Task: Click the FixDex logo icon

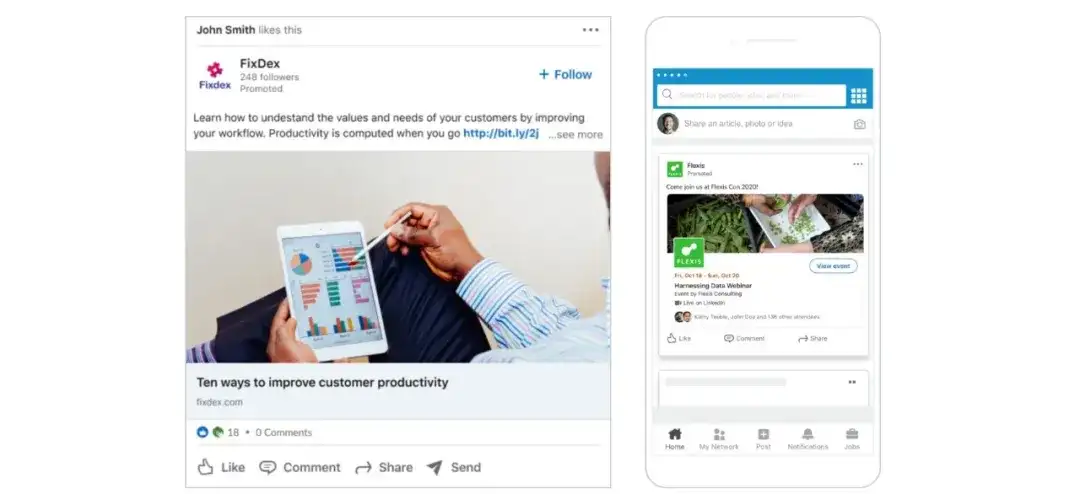Action: click(215, 76)
